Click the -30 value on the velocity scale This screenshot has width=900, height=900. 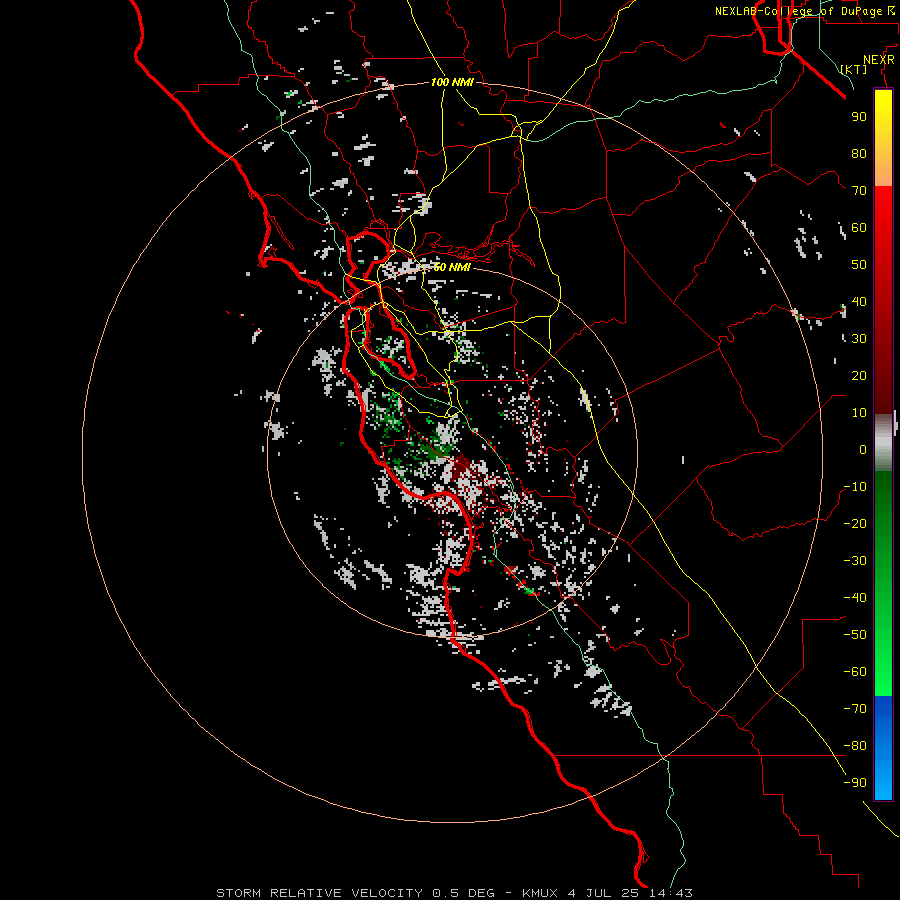pos(855,561)
